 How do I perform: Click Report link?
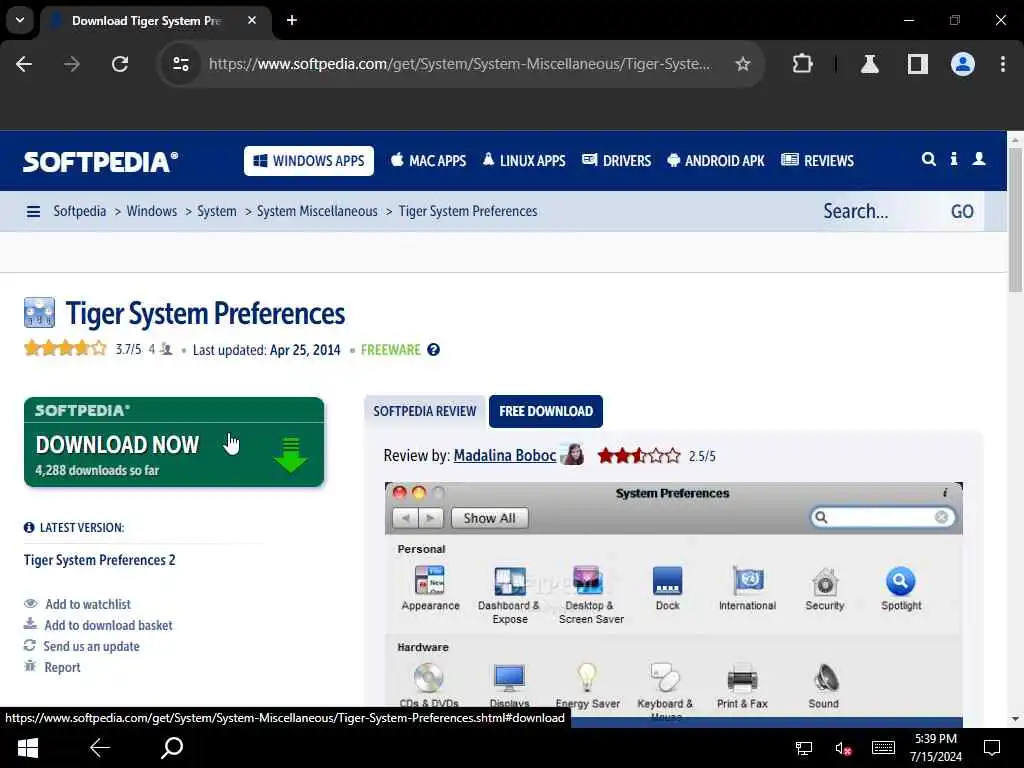click(x=62, y=667)
